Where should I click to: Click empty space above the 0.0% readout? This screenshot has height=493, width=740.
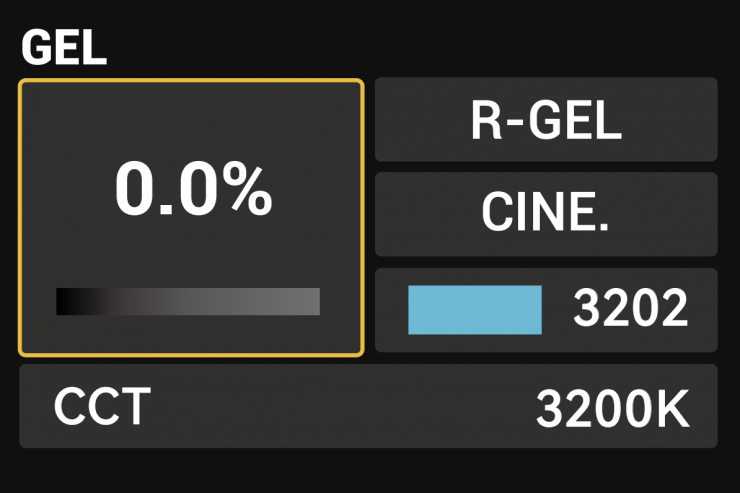(190, 118)
